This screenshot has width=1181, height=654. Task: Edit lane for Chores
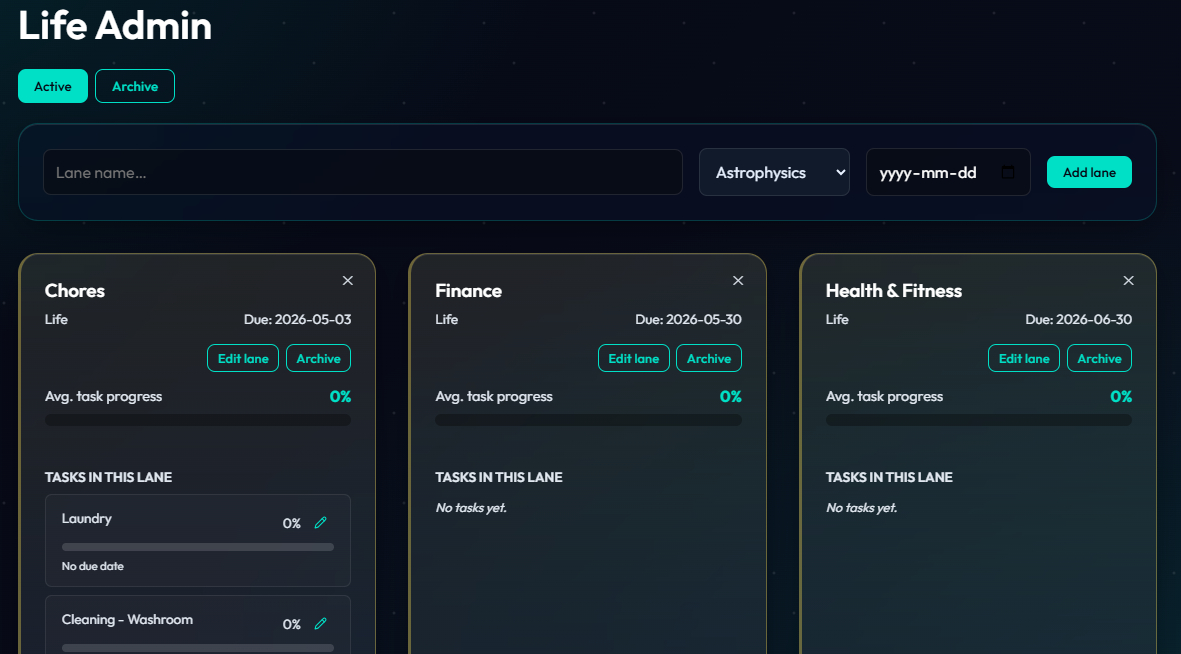[x=243, y=359]
